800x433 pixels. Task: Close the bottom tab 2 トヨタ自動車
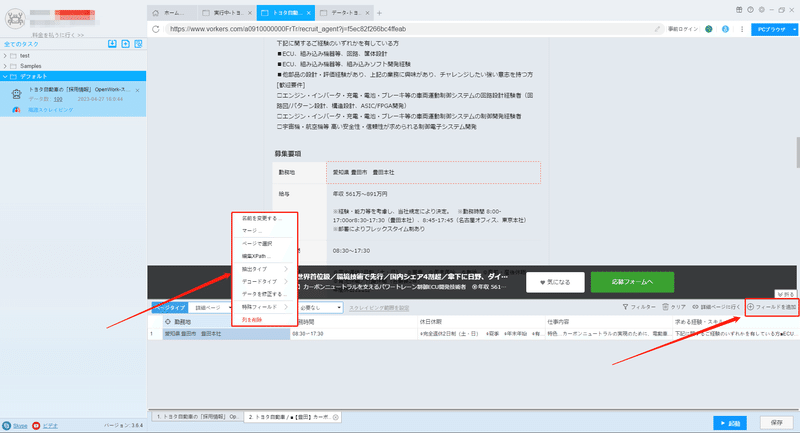pos(336,417)
